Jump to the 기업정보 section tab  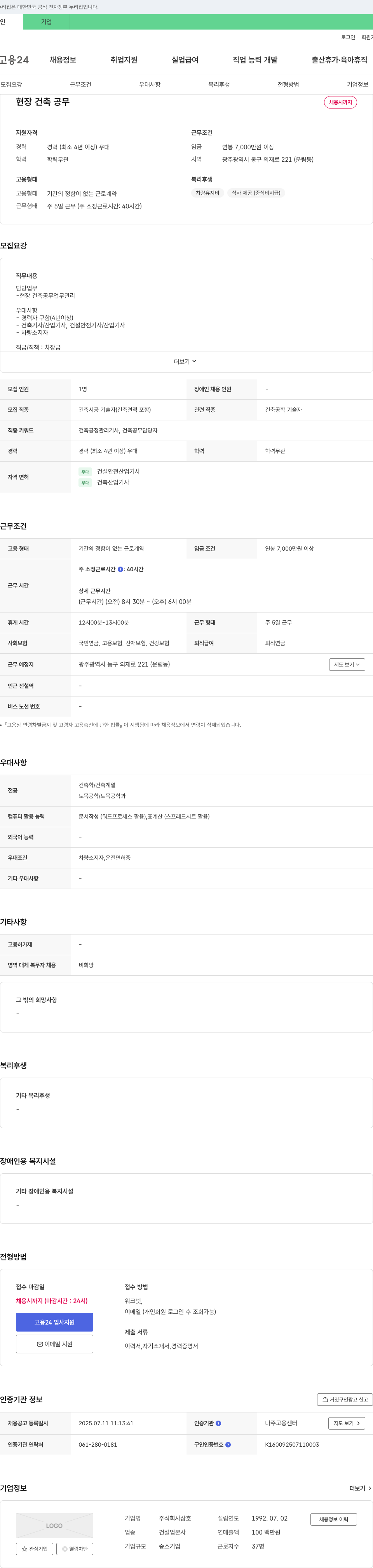(x=358, y=85)
